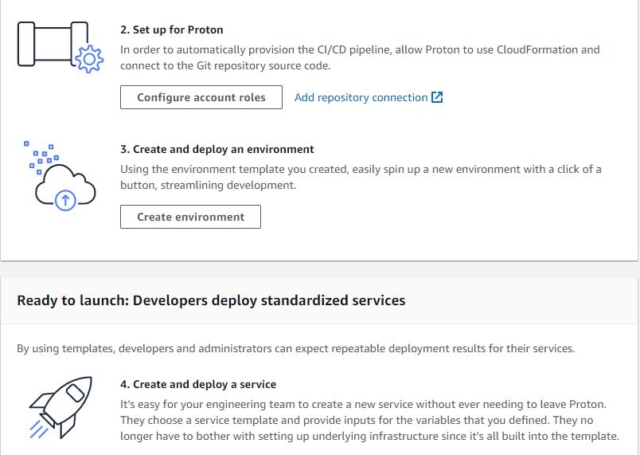Click the cloud illustration beside Create and deploy an environment

pos(60,176)
